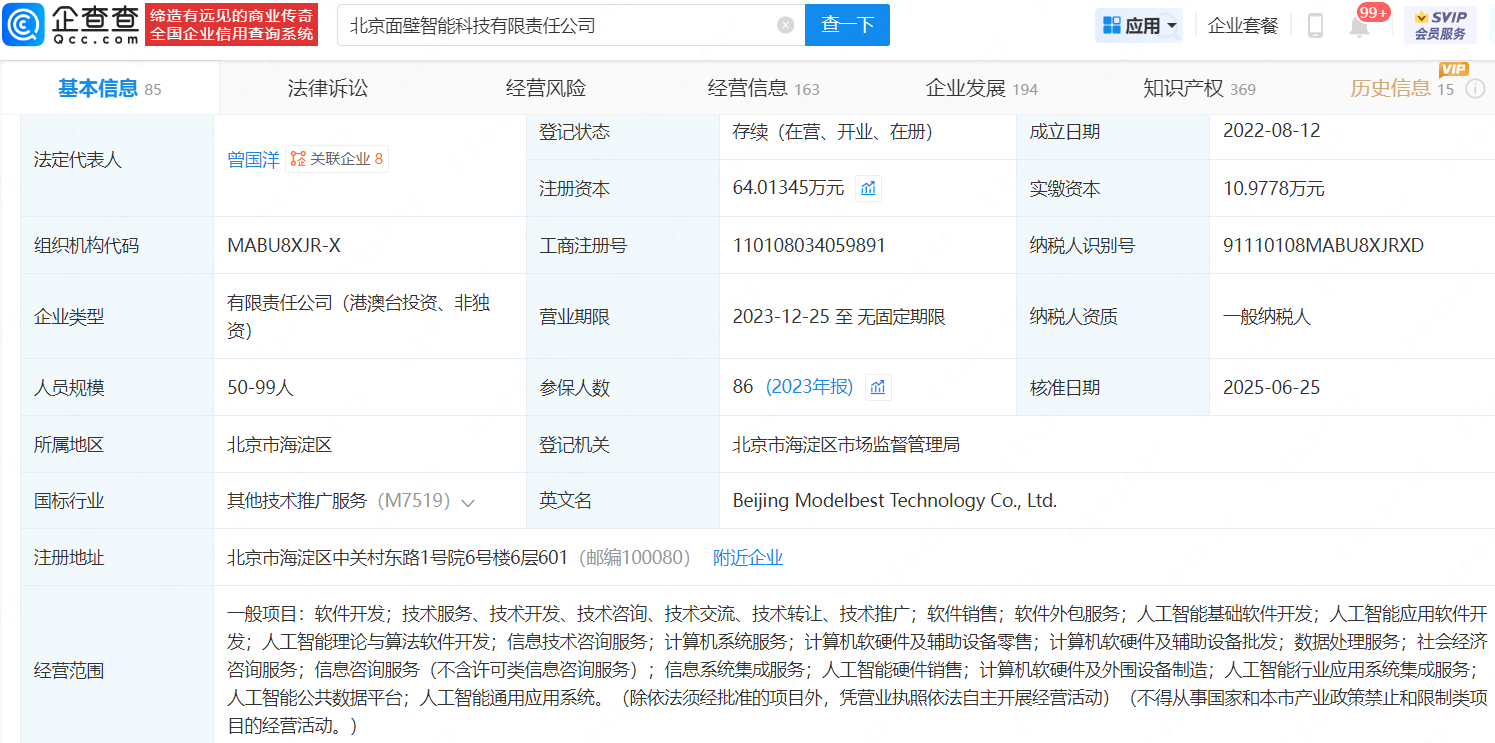Viewport: 1495px width, 743px height.
Task: Click info icon beside 历史信息
Action: [1475, 89]
